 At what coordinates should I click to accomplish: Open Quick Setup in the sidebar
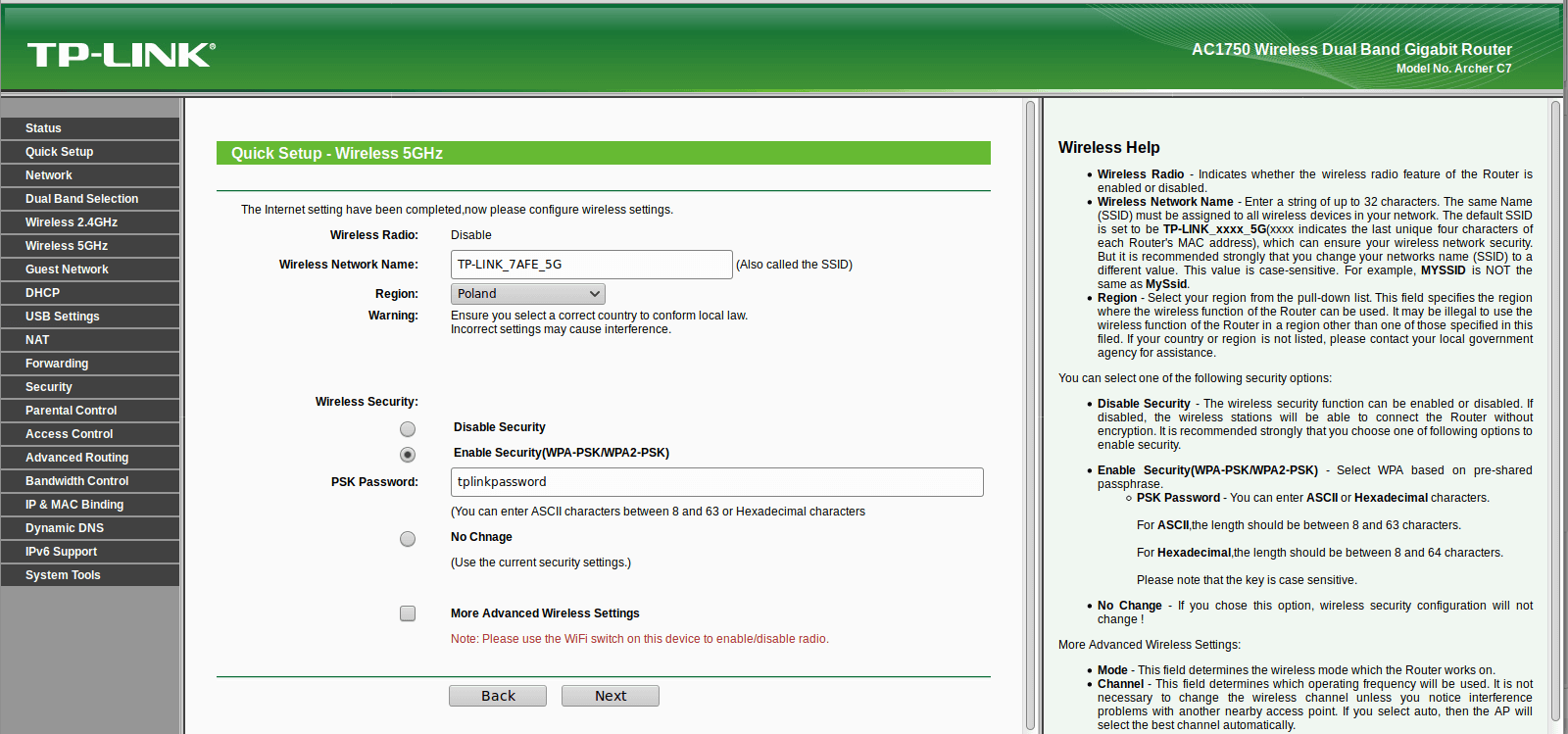point(90,152)
